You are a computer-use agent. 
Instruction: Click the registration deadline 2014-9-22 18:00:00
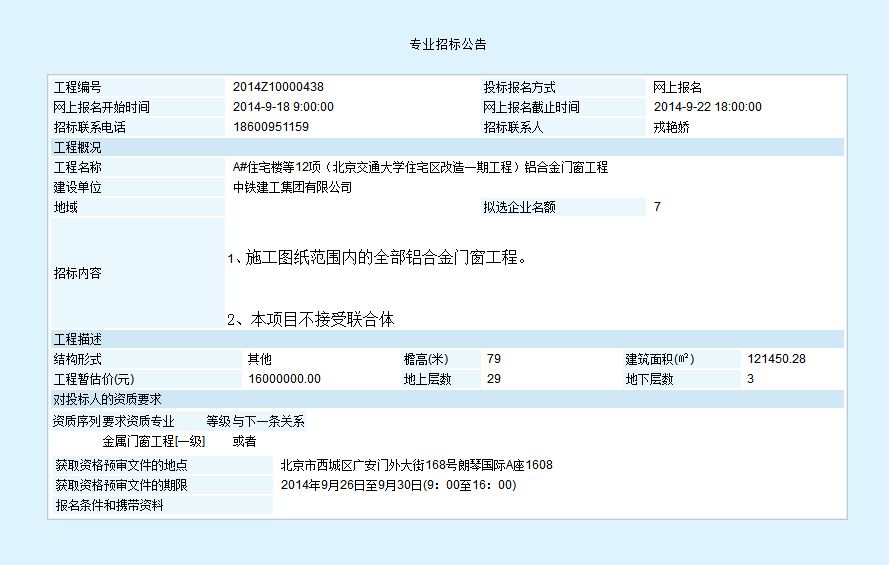[x=707, y=107]
